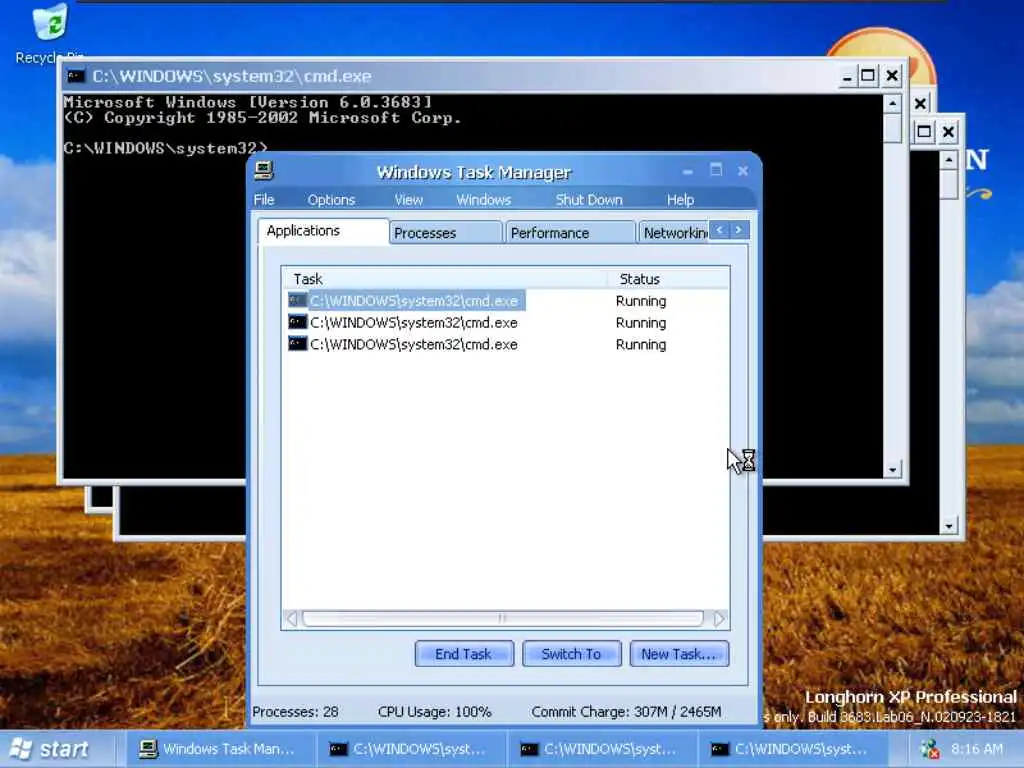Click icon of third cmd.exe task row
The height and width of the screenshot is (768, 1024).
tap(298, 344)
